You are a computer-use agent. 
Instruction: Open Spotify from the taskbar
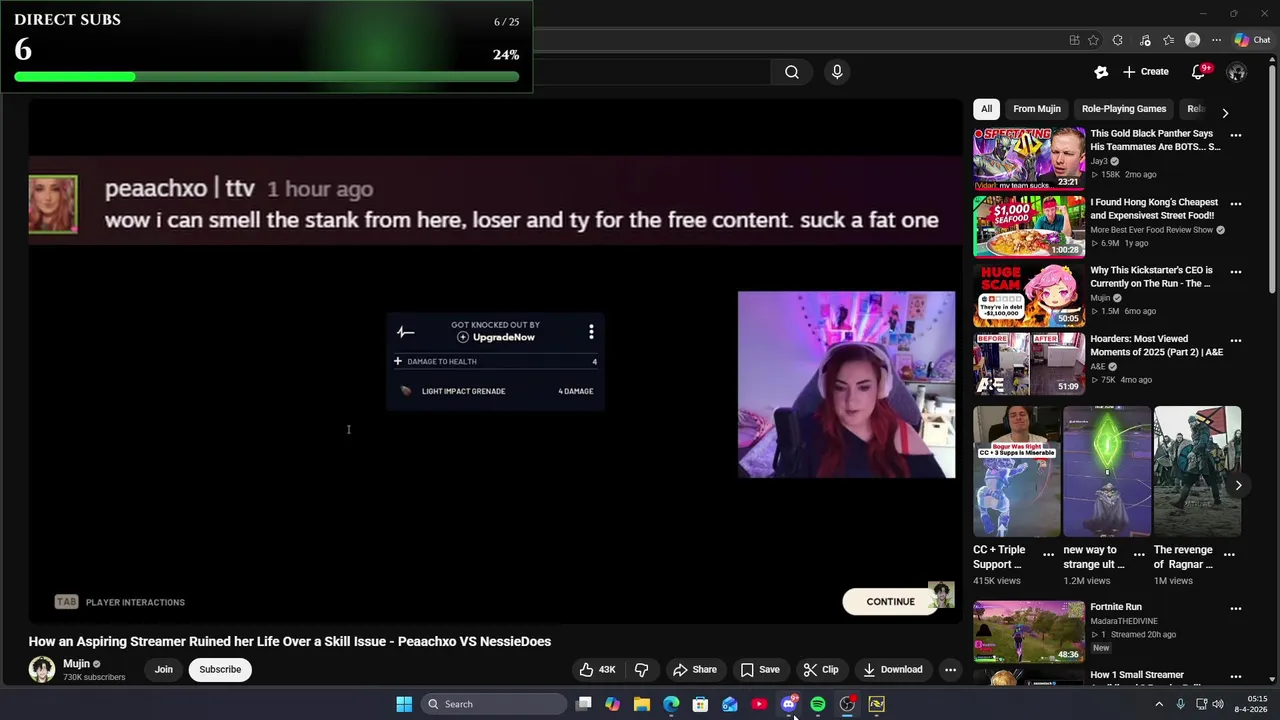click(818, 704)
